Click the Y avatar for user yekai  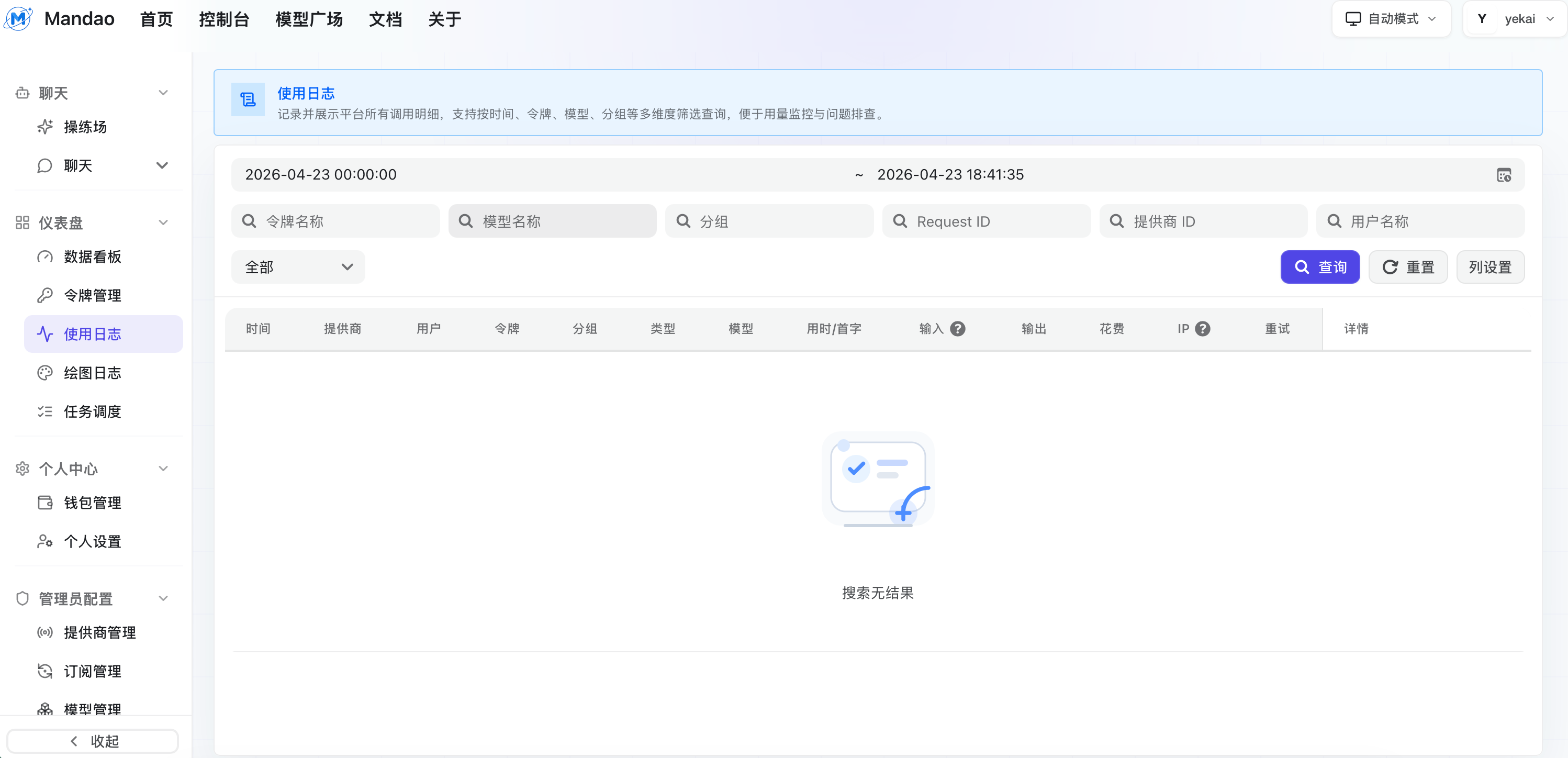1482,19
